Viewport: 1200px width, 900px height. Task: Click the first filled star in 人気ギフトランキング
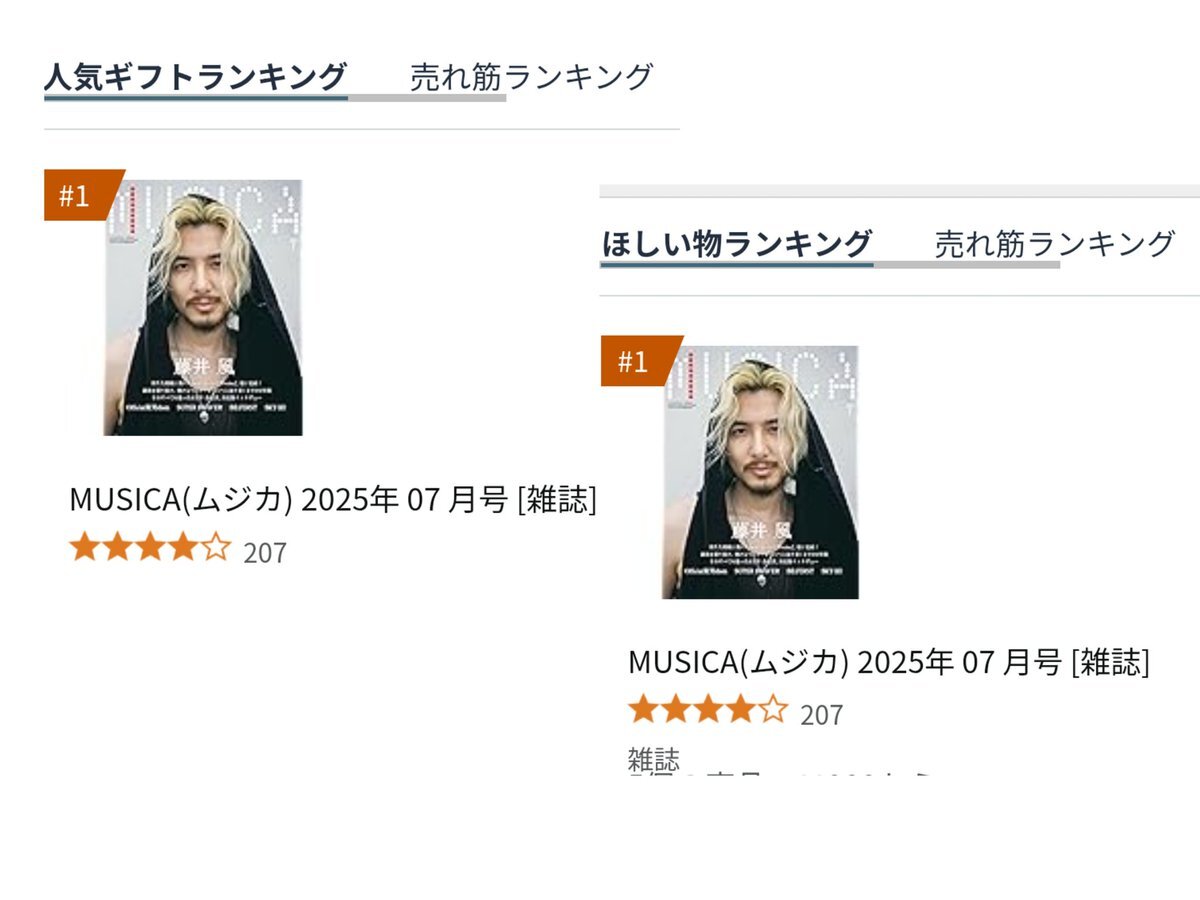(85, 549)
